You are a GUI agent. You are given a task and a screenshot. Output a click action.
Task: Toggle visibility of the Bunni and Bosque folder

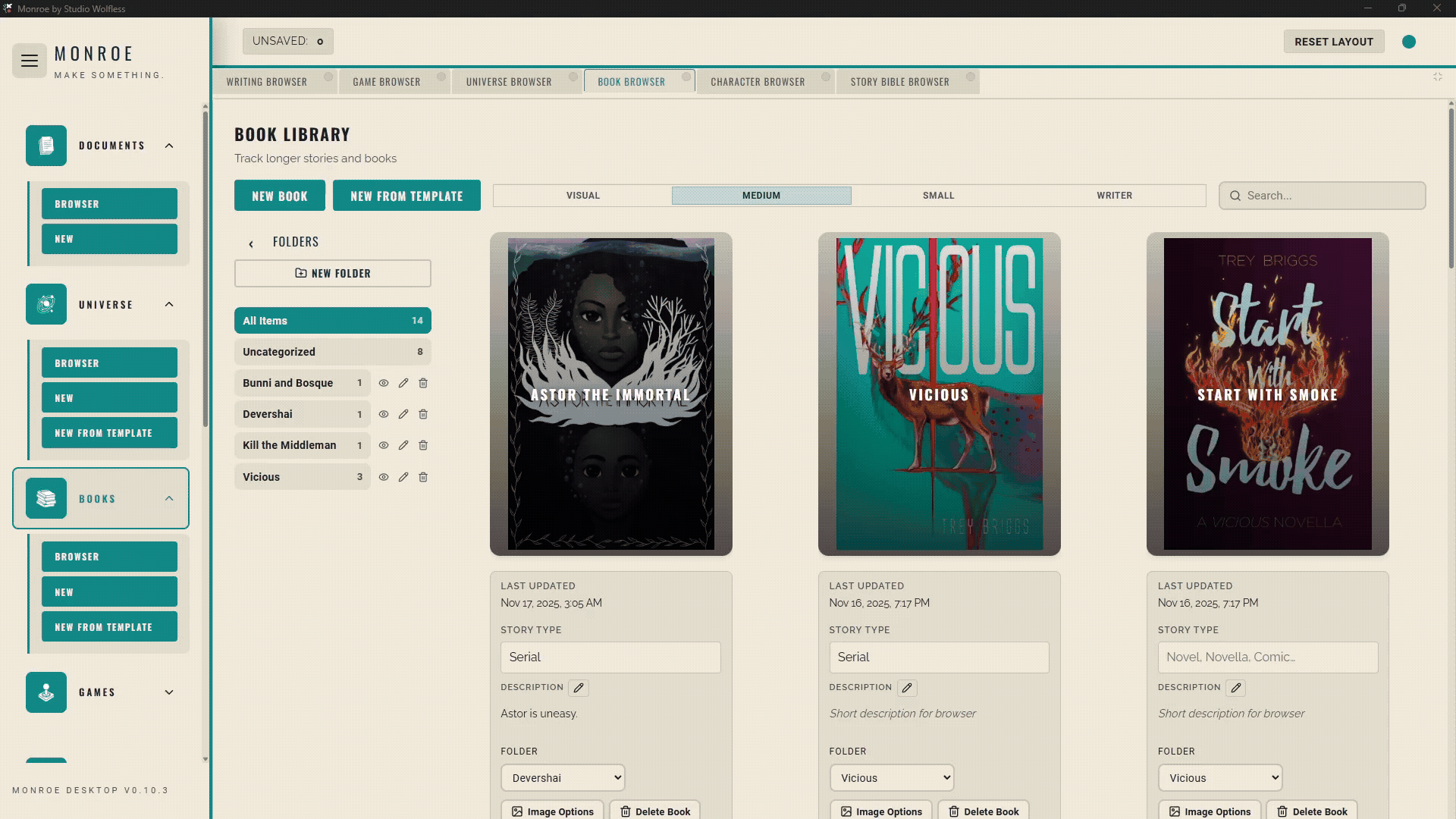click(384, 383)
